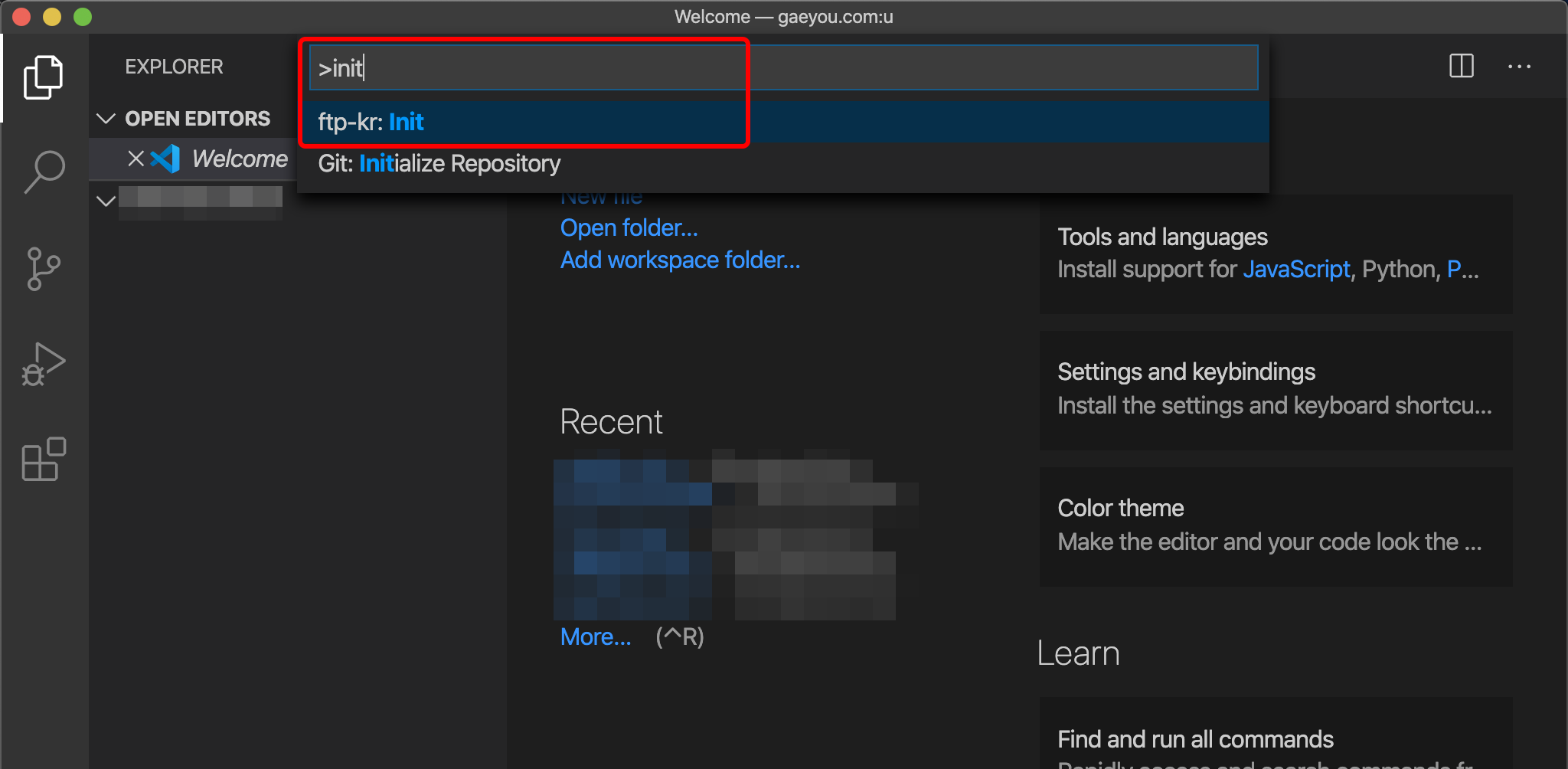Open Settings and keybindings card
This screenshot has width=1568, height=769.
pyautogui.click(x=1276, y=390)
